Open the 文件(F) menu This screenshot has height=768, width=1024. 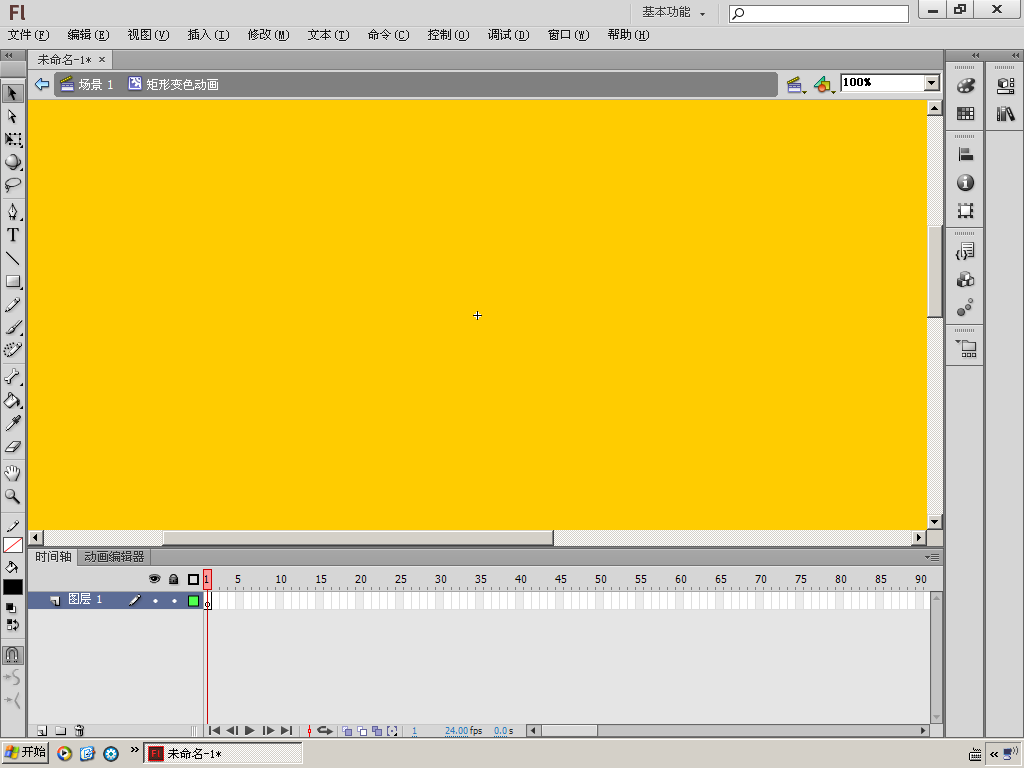click(28, 35)
